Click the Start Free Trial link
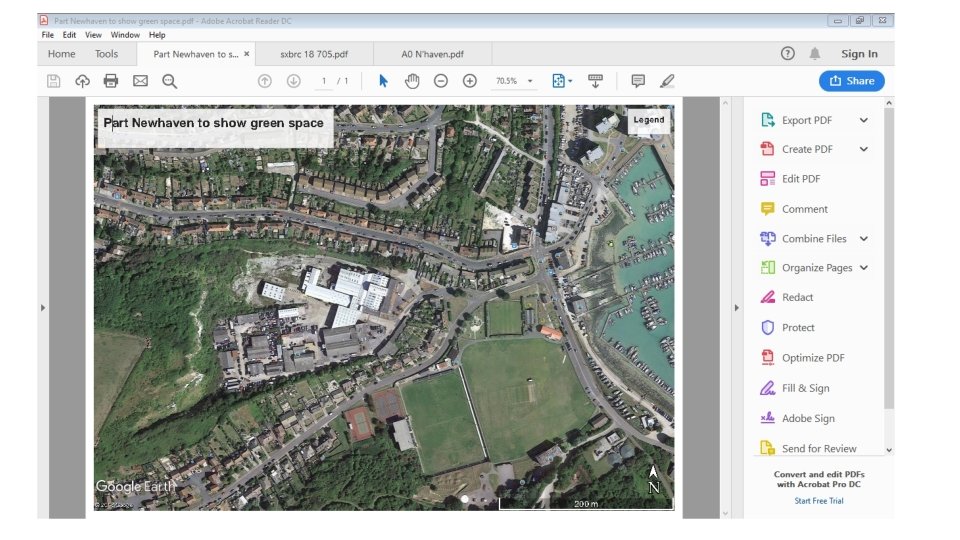Viewport: 960px width, 540px height. (819, 501)
